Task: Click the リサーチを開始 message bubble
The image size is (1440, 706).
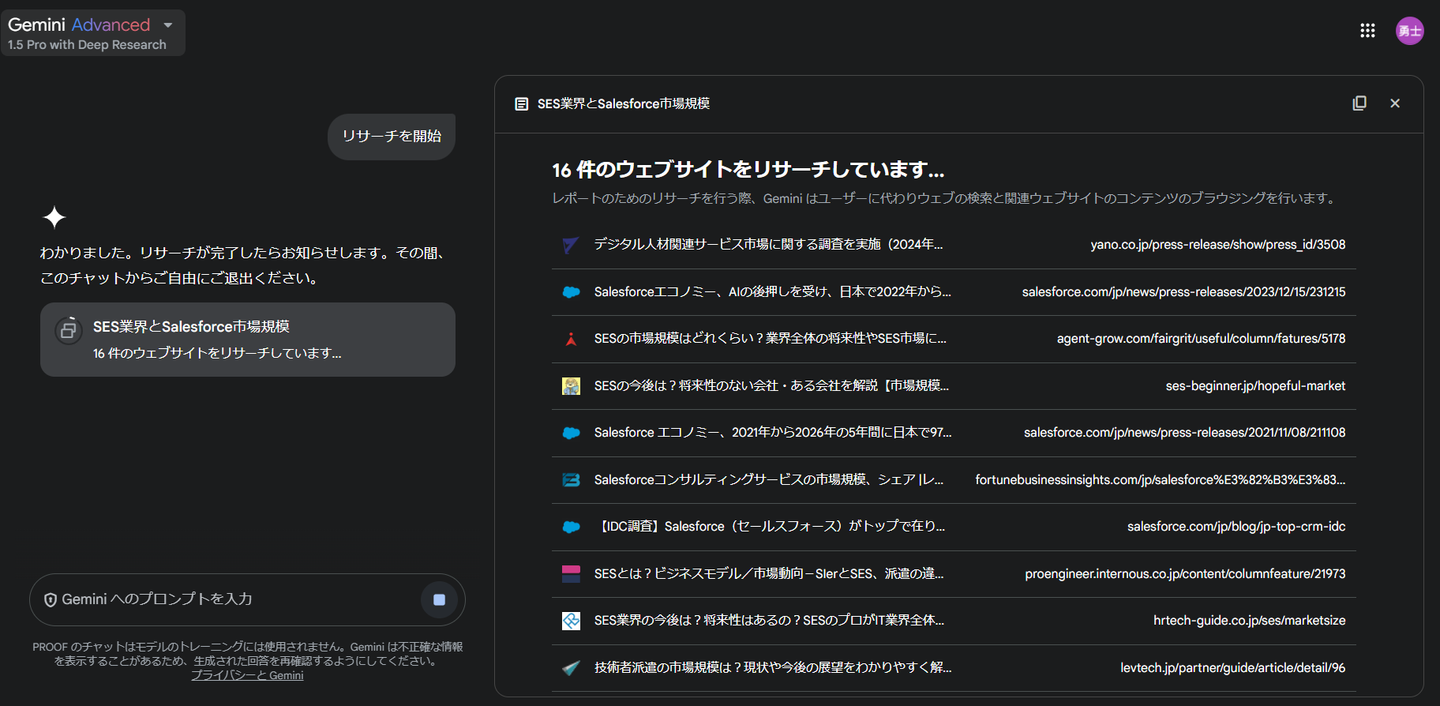Action: click(x=391, y=136)
